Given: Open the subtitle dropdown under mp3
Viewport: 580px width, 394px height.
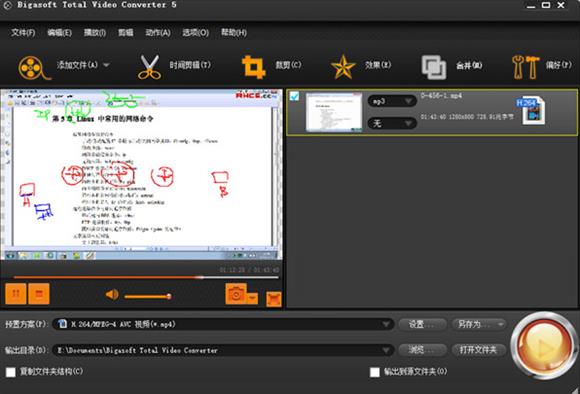Looking at the screenshot, I should click(x=392, y=123).
